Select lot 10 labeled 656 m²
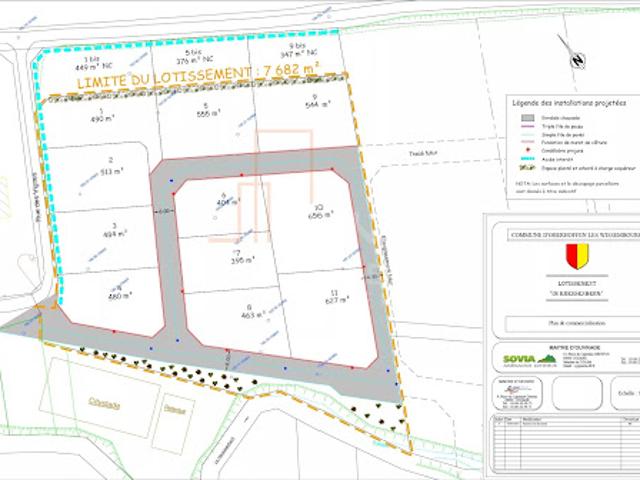Image resolution: width=640 pixels, height=480 pixels. click(x=320, y=211)
